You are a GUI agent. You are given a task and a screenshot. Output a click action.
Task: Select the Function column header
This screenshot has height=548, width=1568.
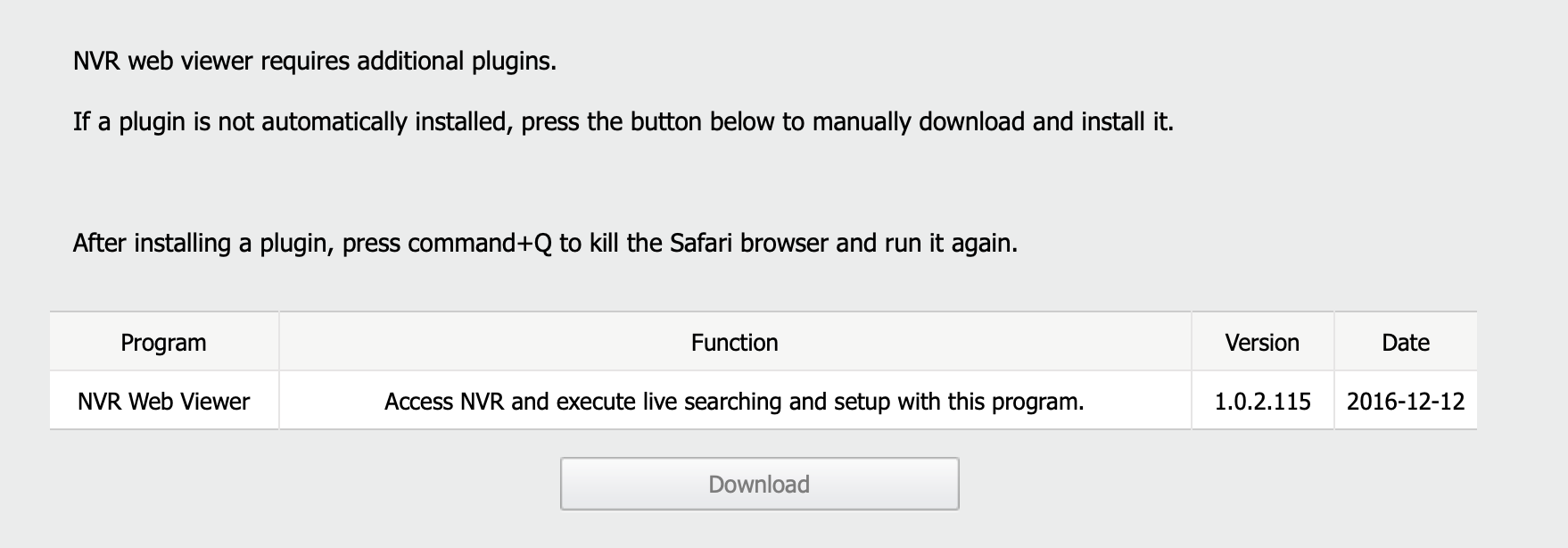734,343
